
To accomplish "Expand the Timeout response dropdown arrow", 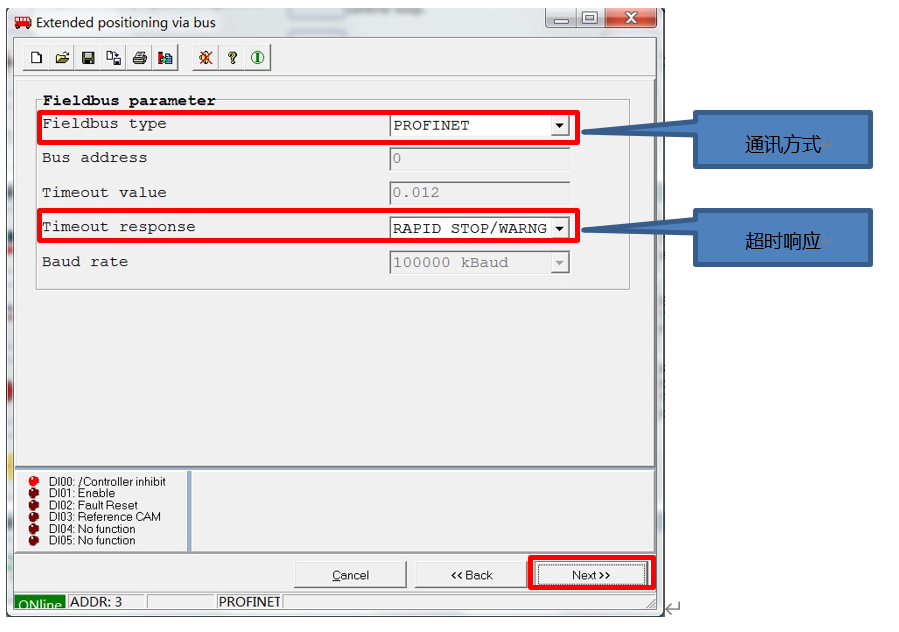I will 560,229.
